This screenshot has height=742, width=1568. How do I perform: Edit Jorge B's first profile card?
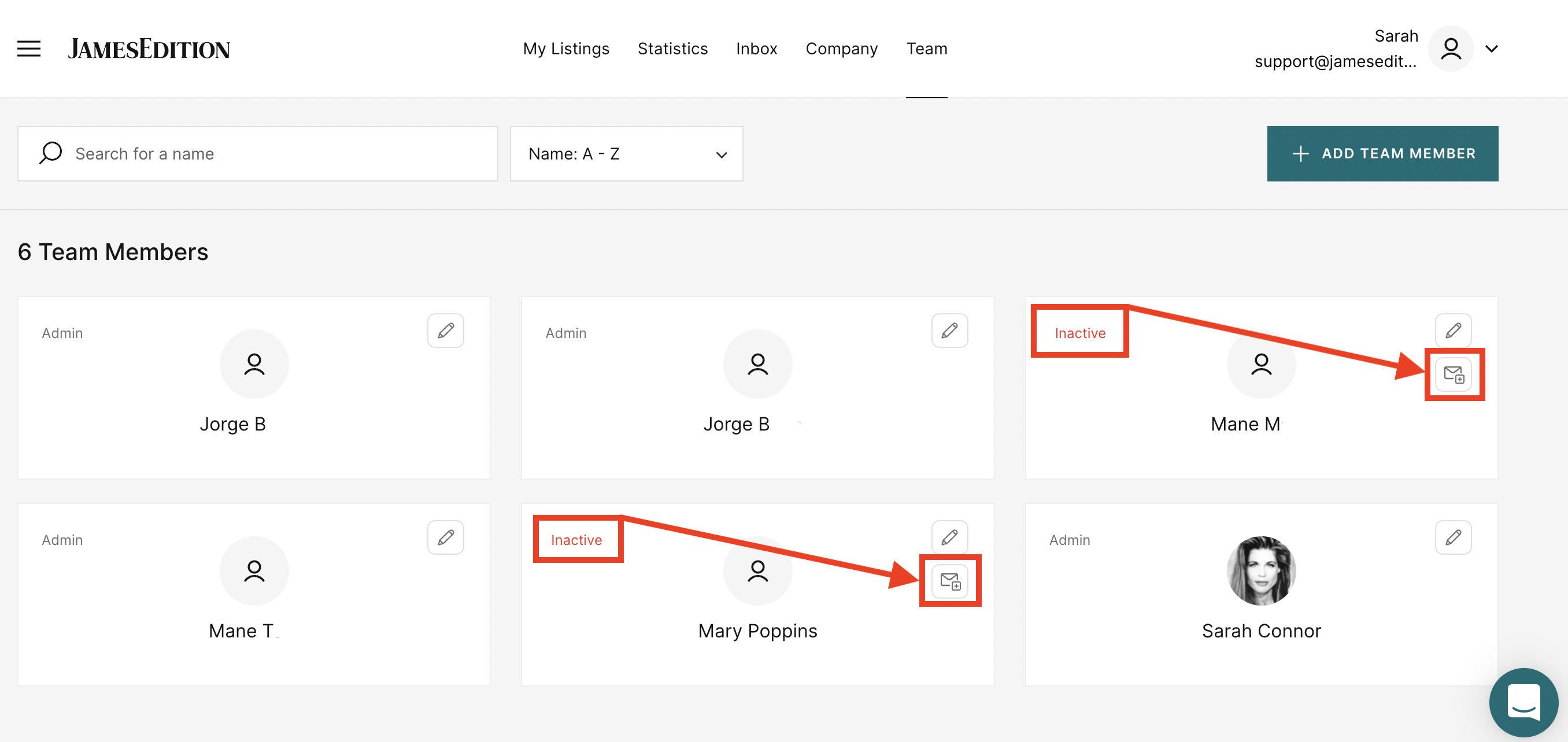tap(446, 330)
